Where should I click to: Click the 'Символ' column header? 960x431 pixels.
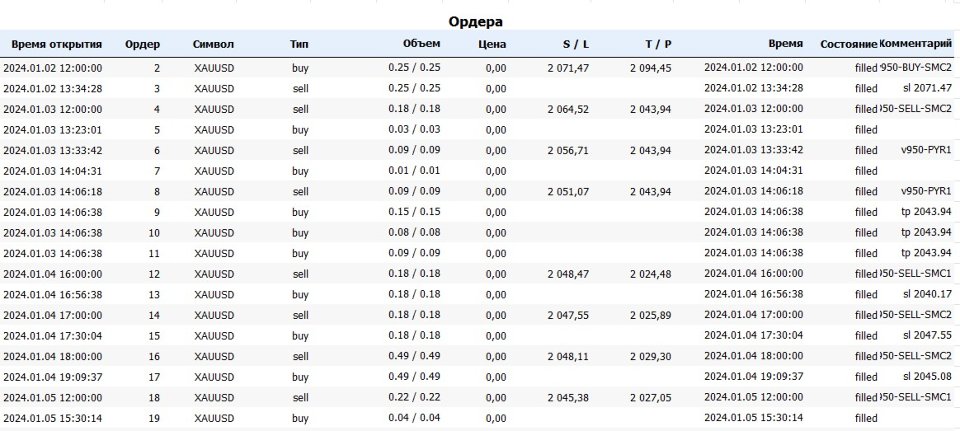tap(213, 45)
